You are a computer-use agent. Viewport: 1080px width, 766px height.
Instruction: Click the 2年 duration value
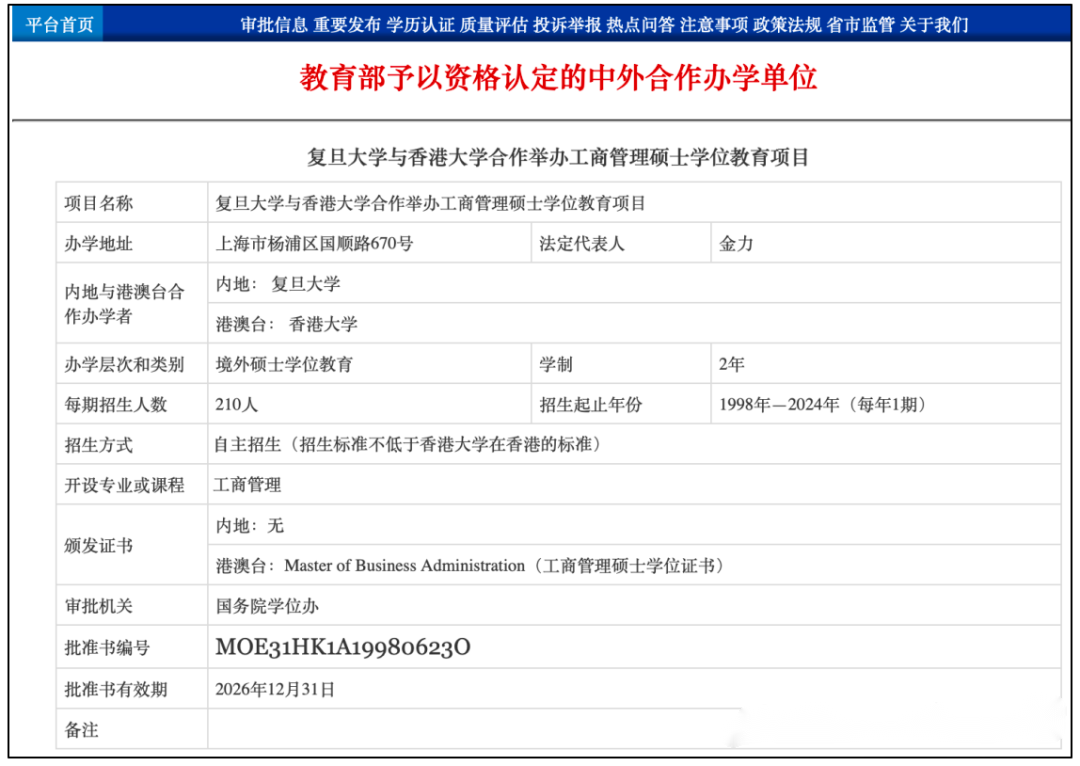pos(731,364)
